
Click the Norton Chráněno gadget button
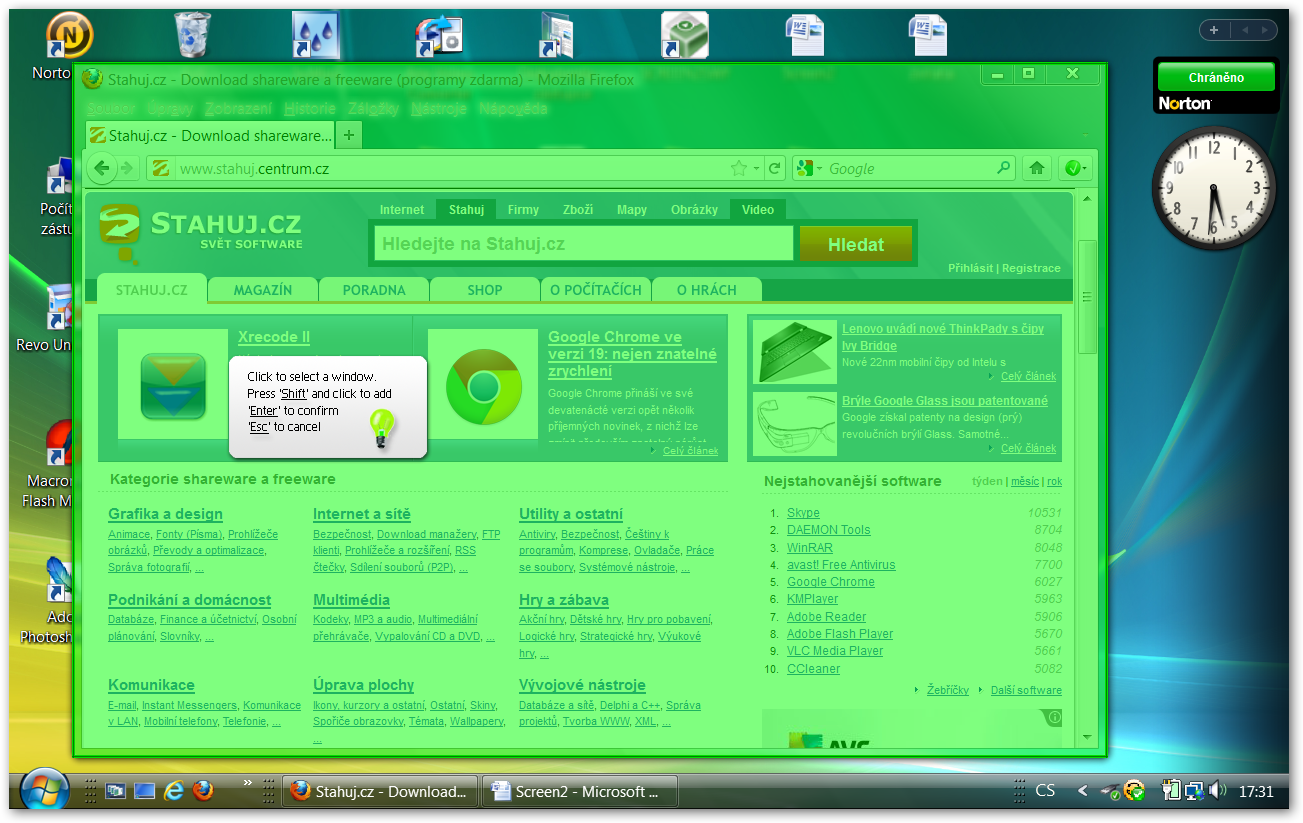1216,77
